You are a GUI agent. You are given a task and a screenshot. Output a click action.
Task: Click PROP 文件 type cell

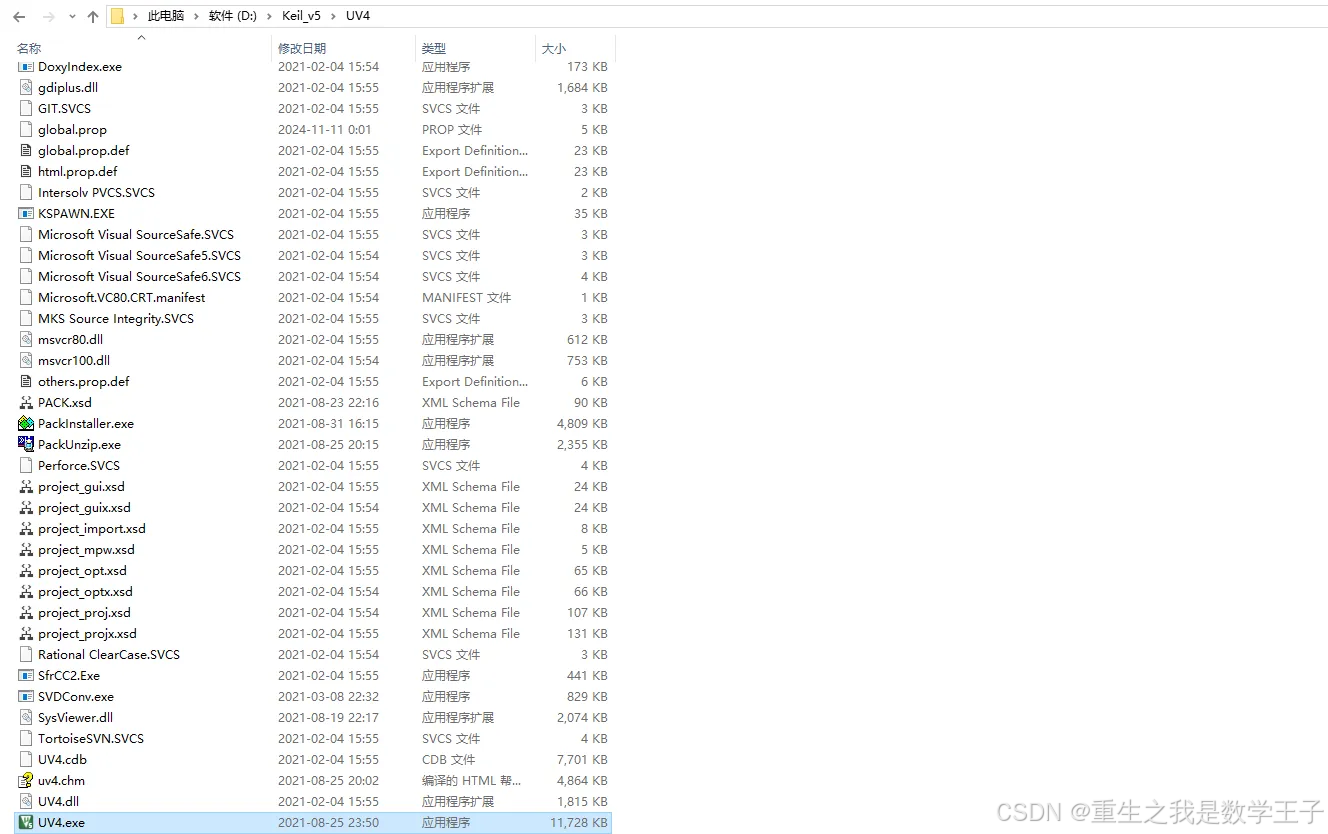click(452, 129)
